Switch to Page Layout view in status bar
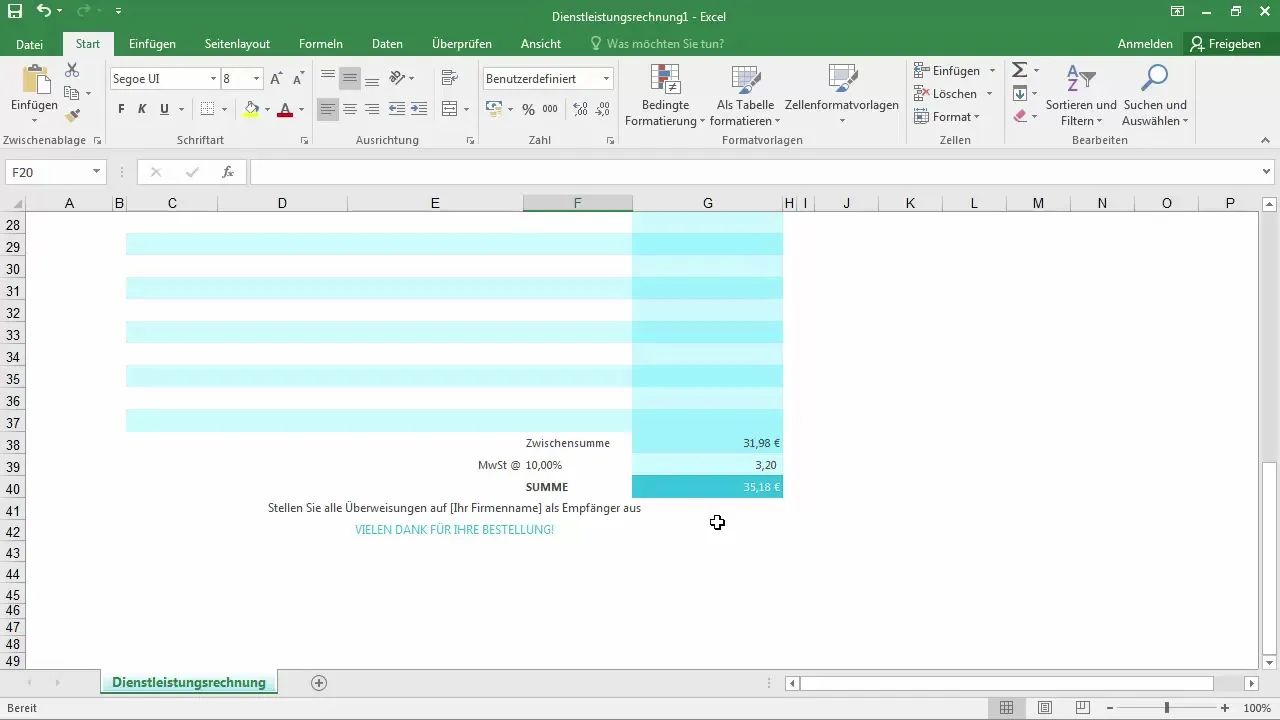 tap(1044, 708)
